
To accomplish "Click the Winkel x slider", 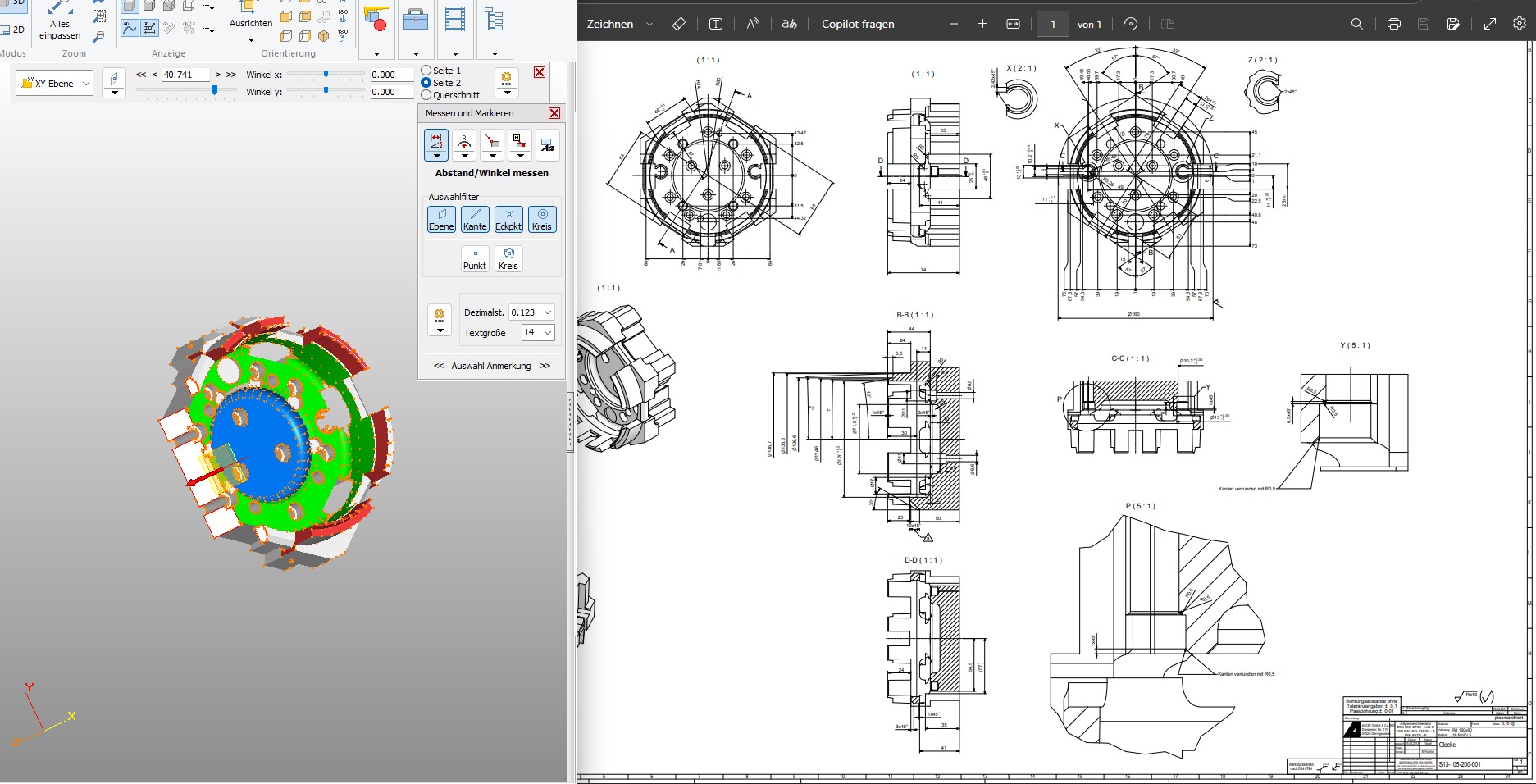I will tap(326, 75).
